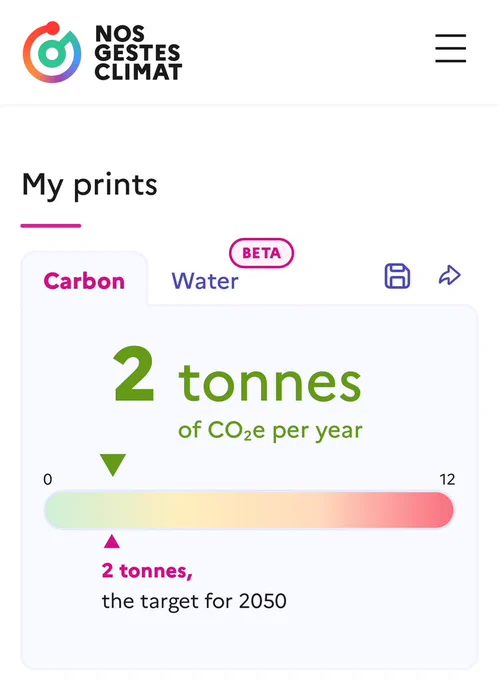This screenshot has width=499, height=680.
Task: Click the of CO₂e per year text
Action: [x=270, y=431]
